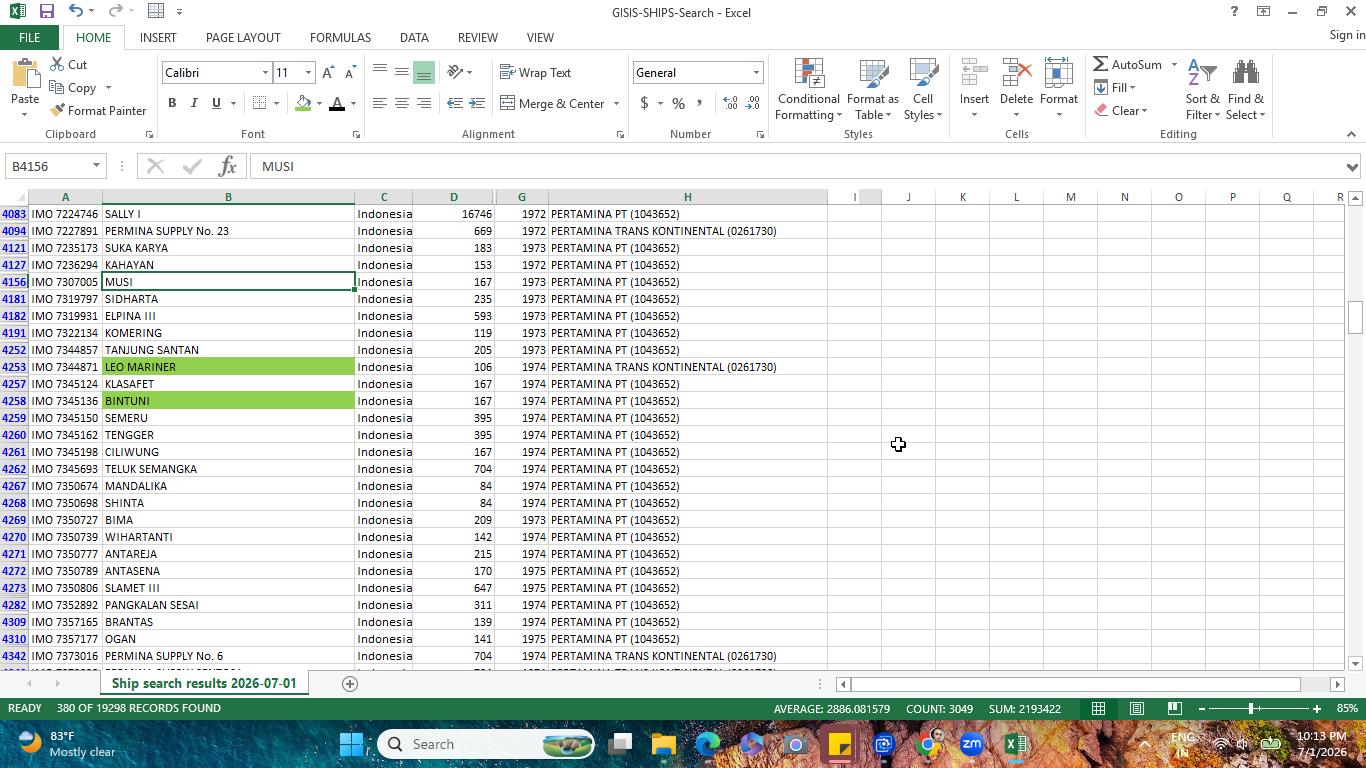The width and height of the screenshot is (1366, 768).
Task: Open Conditional Formatting options
Action: [x=808, y=89]
